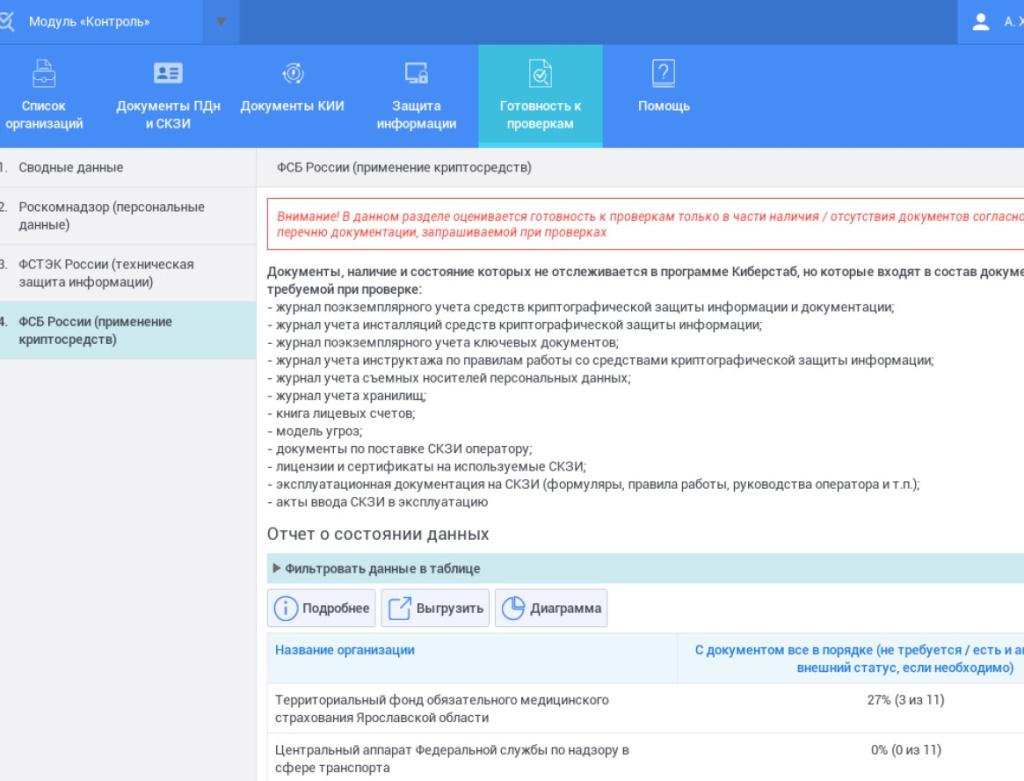1024x781 pixels.
Task: Open Помощь via the question mark icon
Action: point(663,72)
